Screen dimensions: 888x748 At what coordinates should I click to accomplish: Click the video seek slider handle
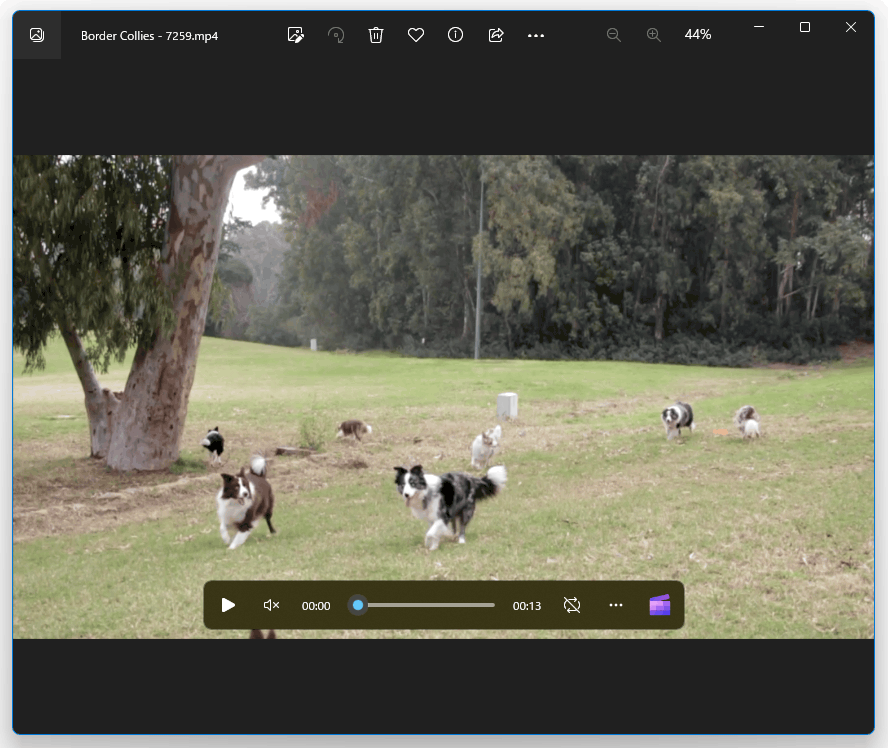(x=358, y=605)
